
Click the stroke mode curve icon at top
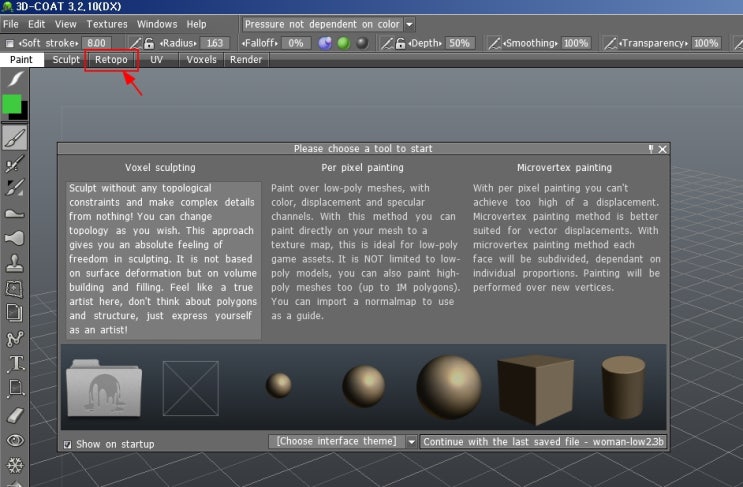click(16, 78)
